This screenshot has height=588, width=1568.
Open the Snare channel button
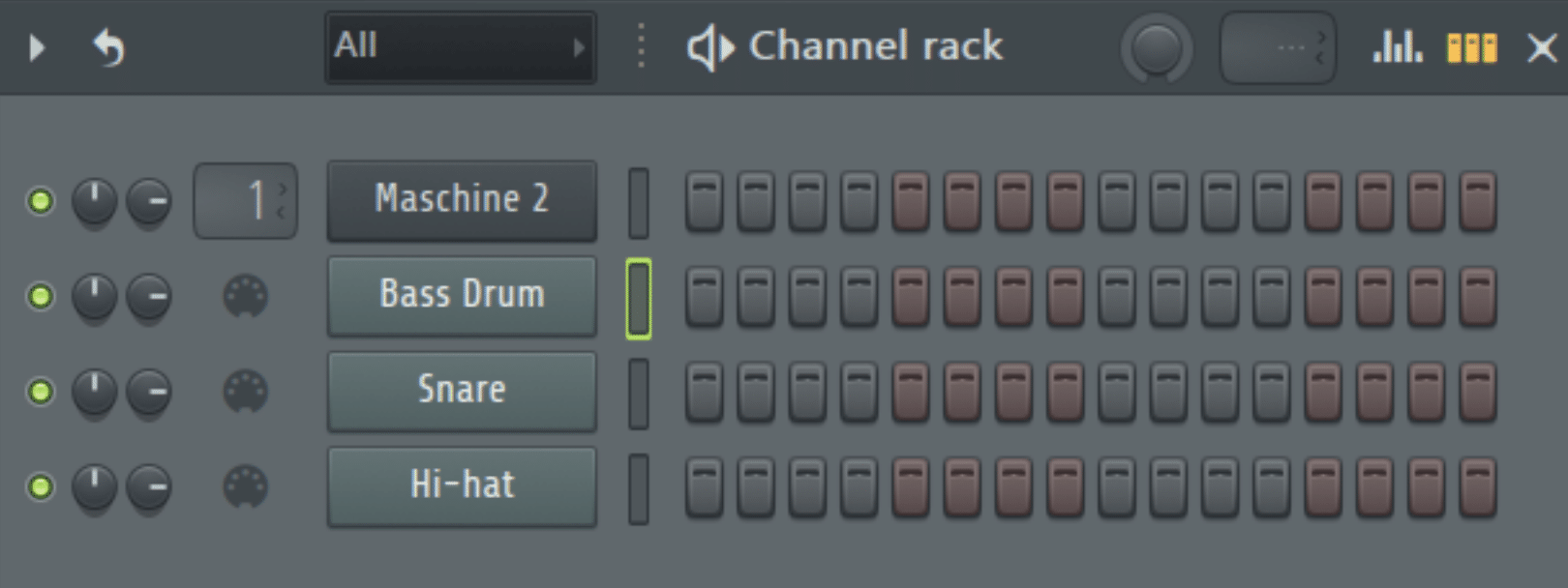coord(462,391)
